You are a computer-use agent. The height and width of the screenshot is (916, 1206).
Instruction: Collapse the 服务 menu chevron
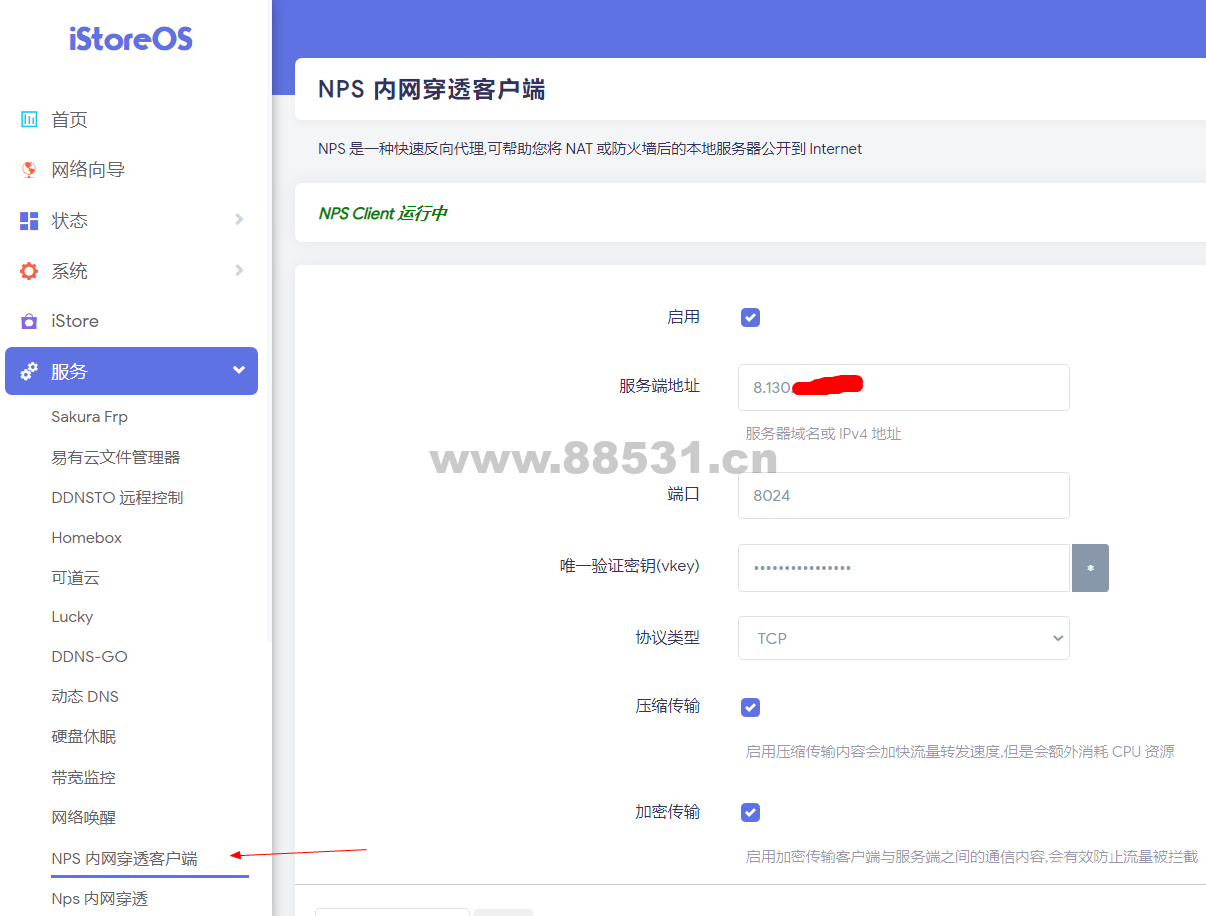point(239,371)
